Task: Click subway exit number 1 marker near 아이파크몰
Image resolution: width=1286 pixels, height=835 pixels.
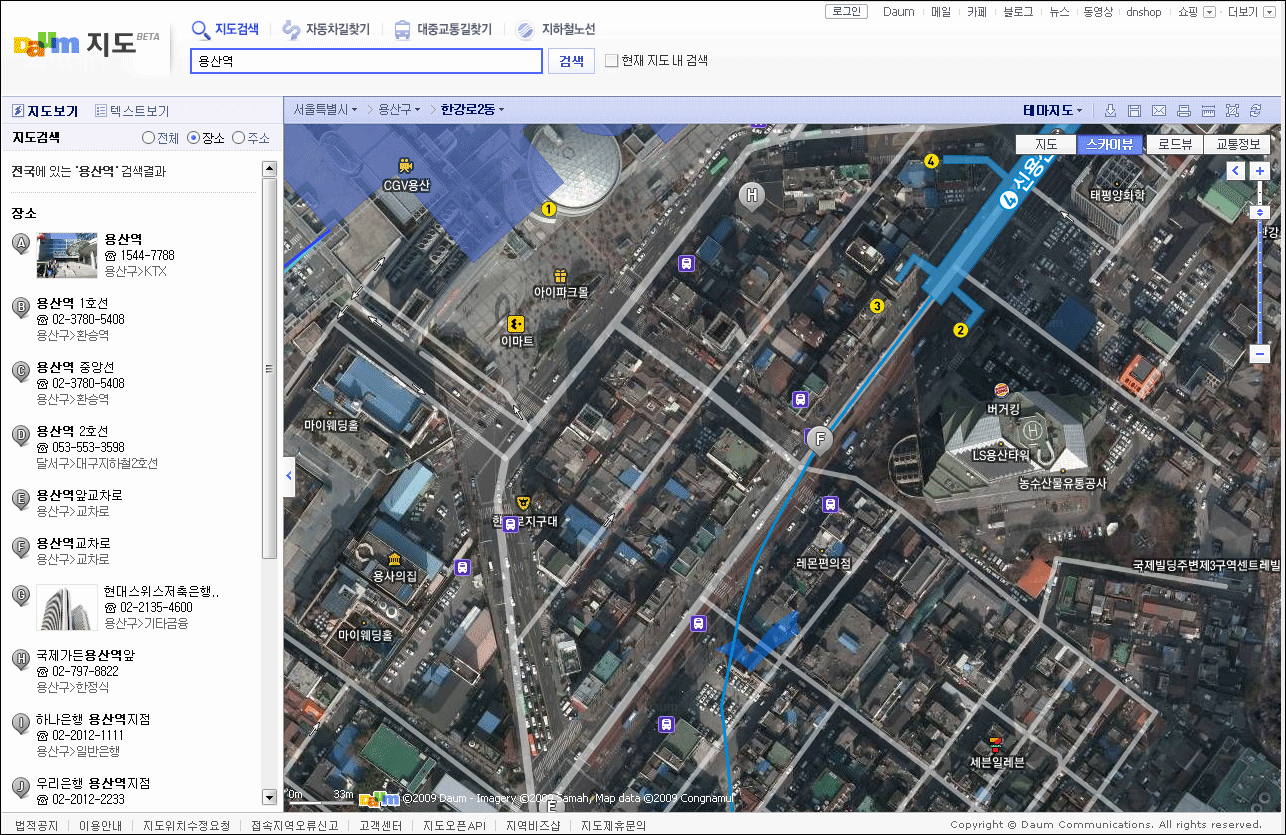Action: (548, 209)
